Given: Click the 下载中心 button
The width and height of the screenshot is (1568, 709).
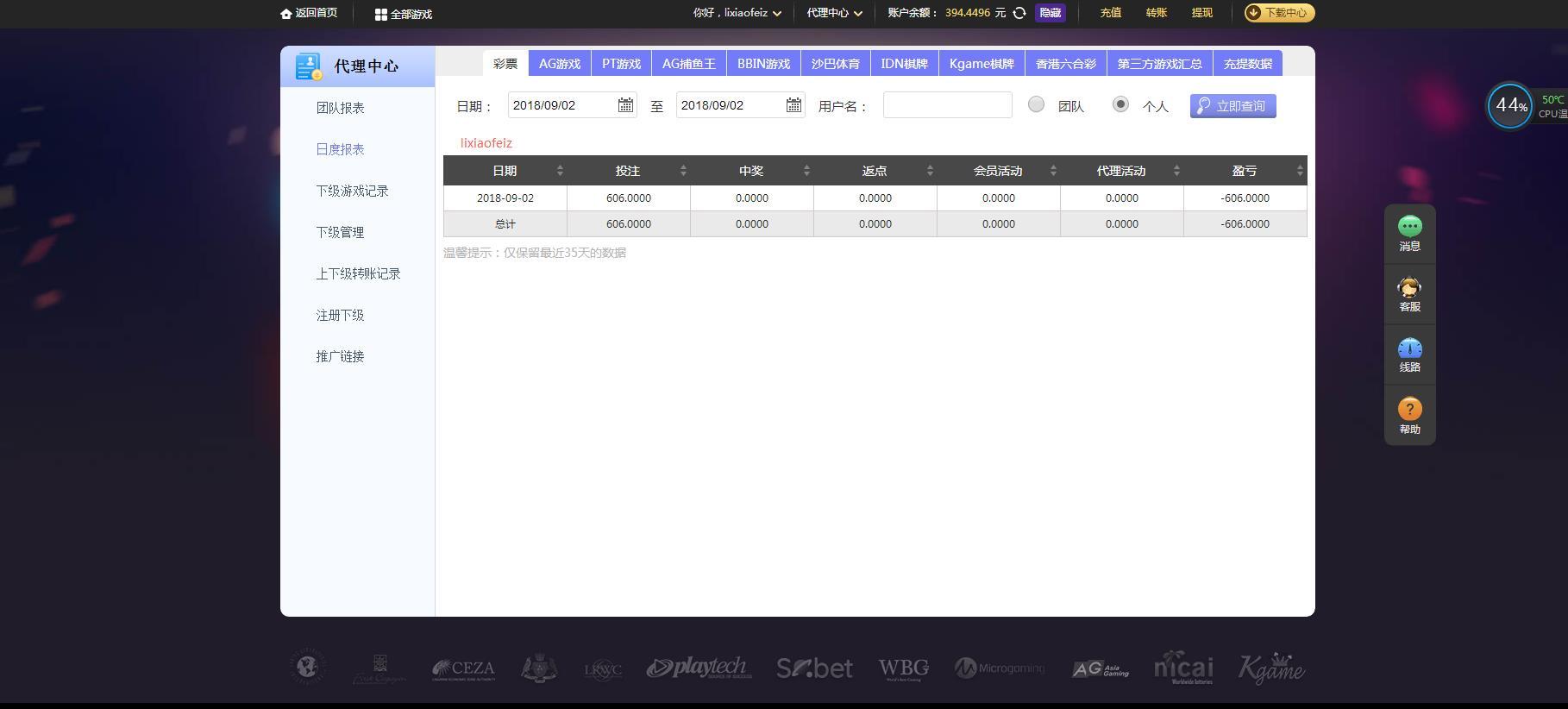Looking at the screenshot, I should (1279, 13).
